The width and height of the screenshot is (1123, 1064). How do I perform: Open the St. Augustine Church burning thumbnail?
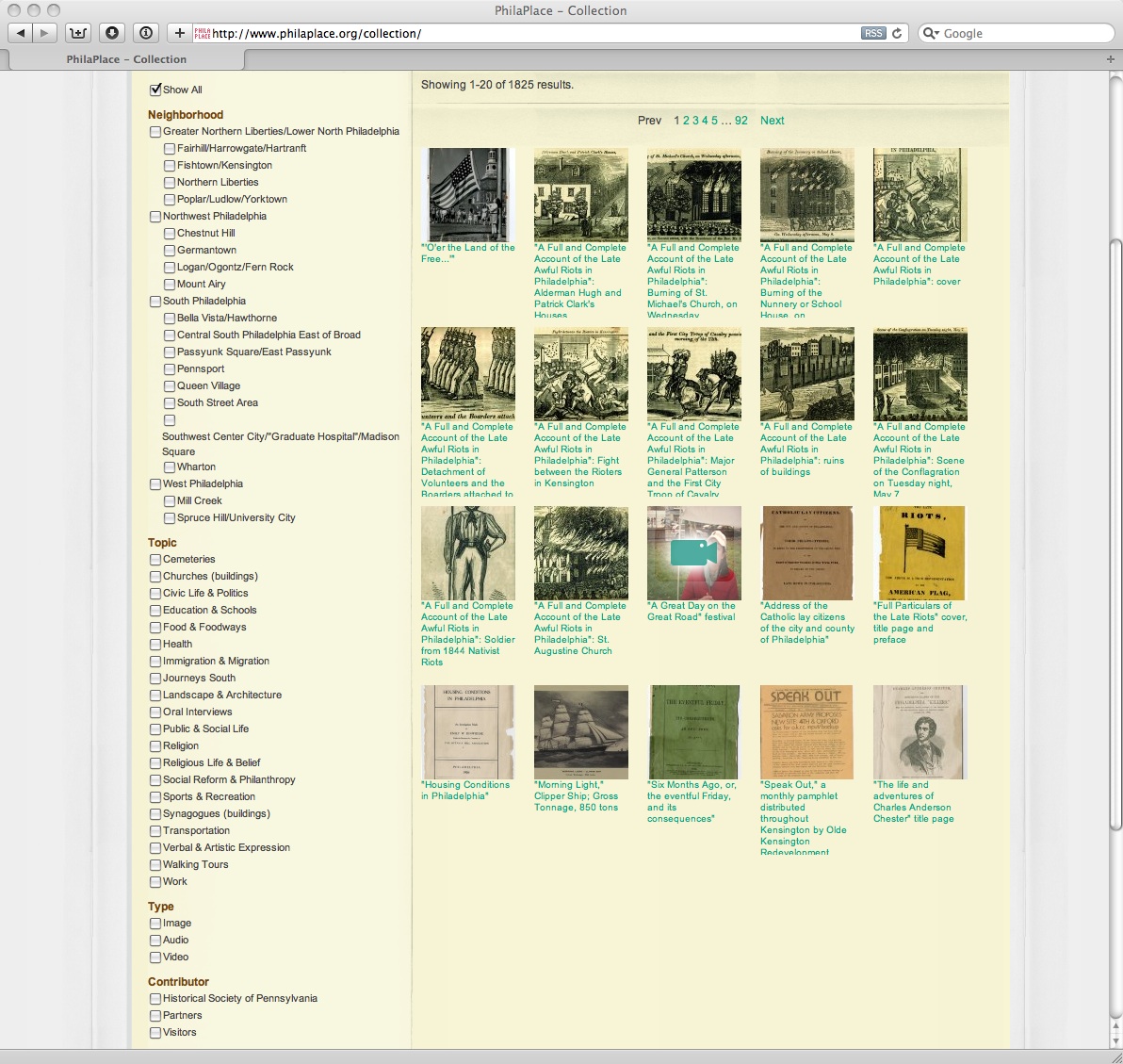tap(581, 552)
